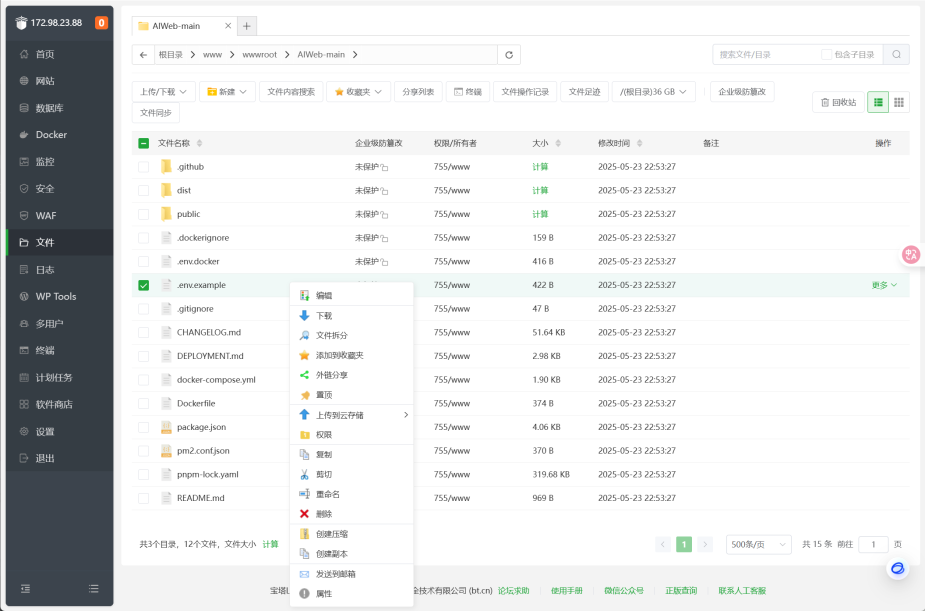Open the blue support chat bubble

pos(898,568)
